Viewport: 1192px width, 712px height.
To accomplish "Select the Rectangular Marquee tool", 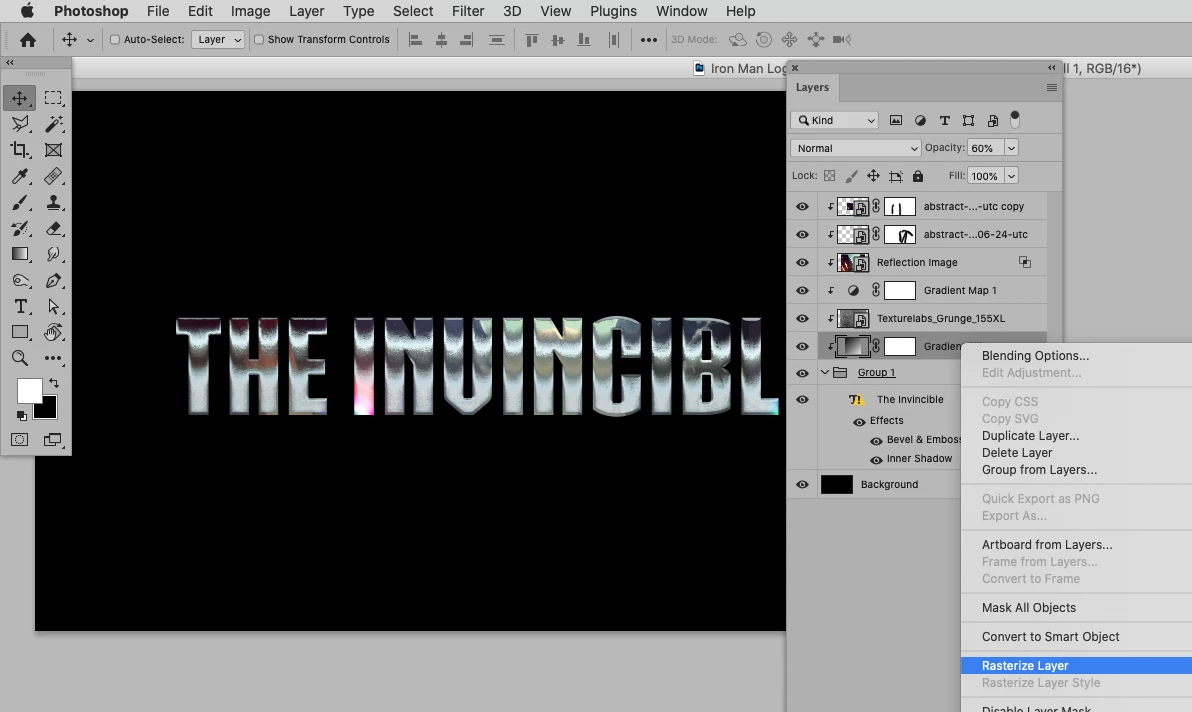I will click(53, 98).
